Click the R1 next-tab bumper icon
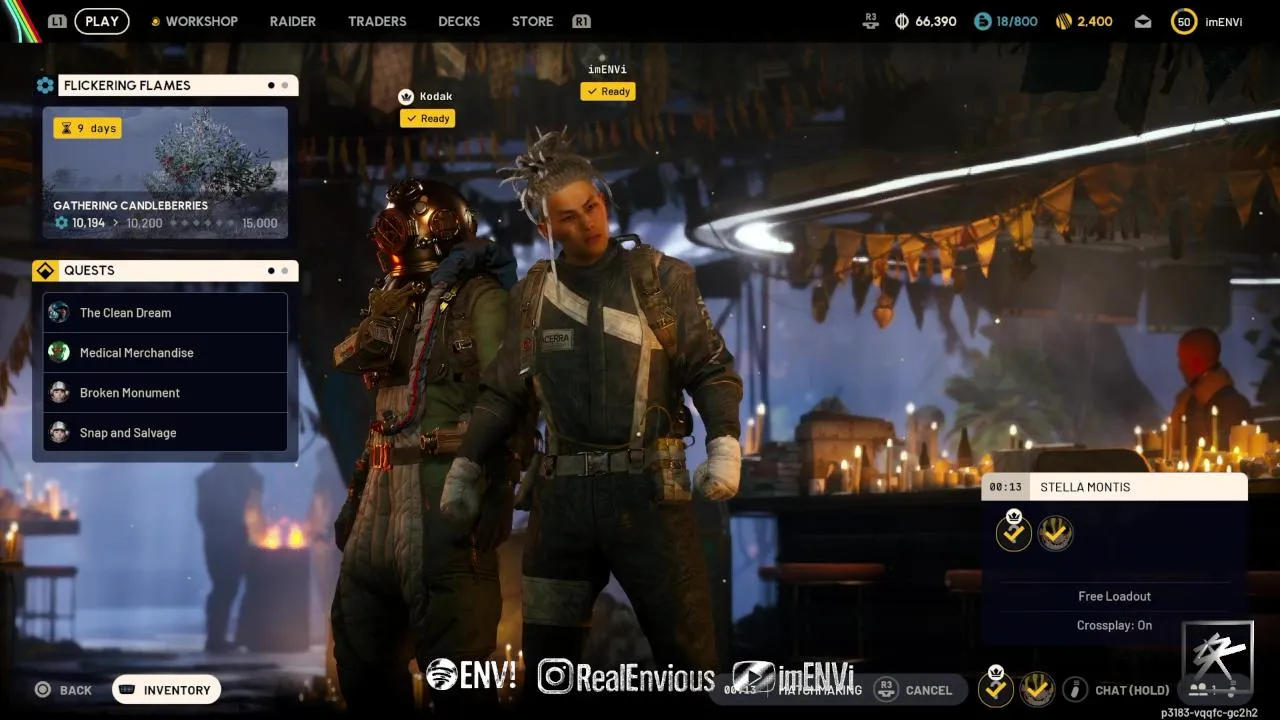Image resolution: width=1280 pixels, height=720 pixels. tap(581, 21)
